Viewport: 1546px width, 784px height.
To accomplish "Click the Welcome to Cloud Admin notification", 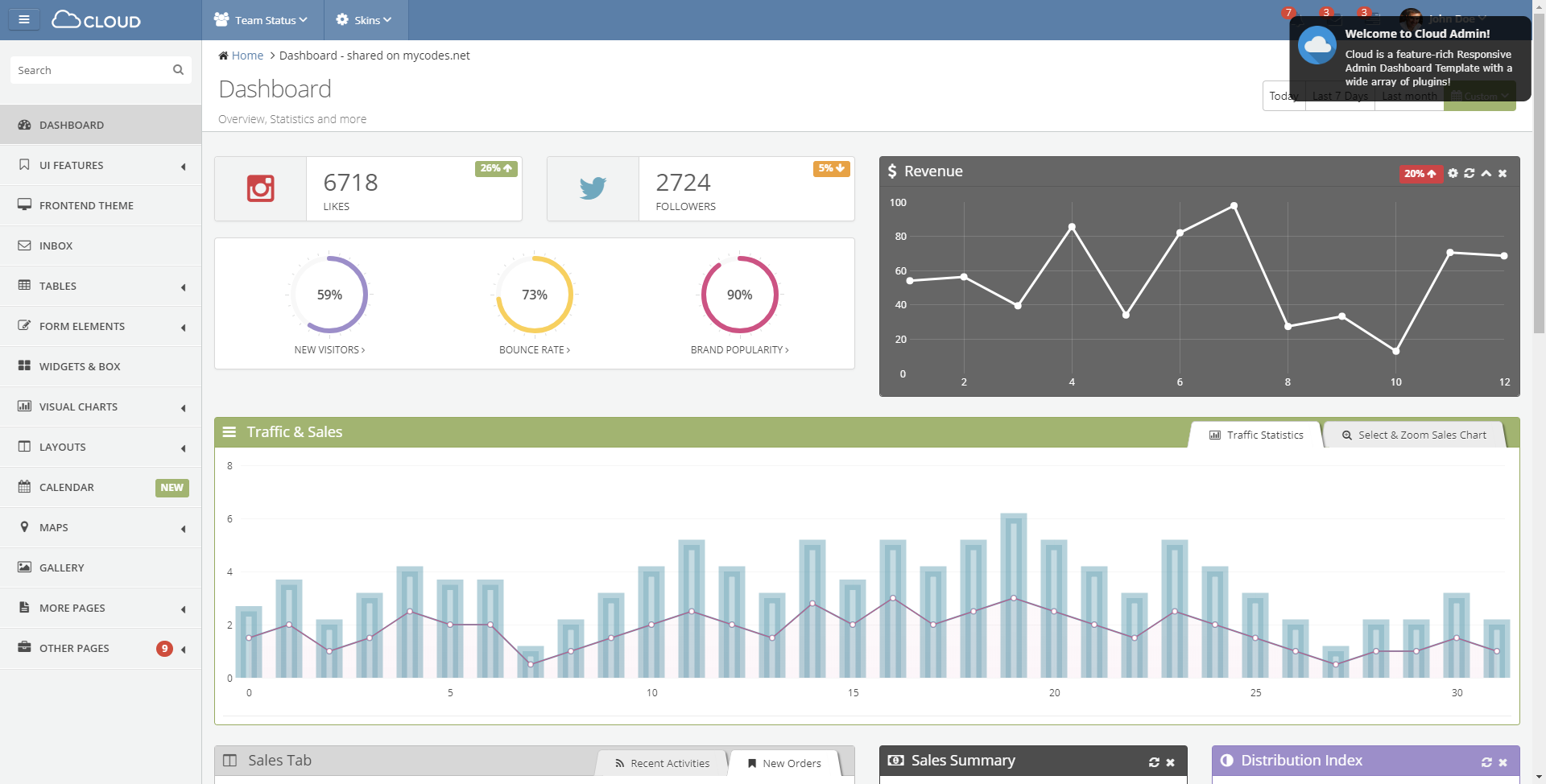I will pyautogui.click(x=1411, y=59).
